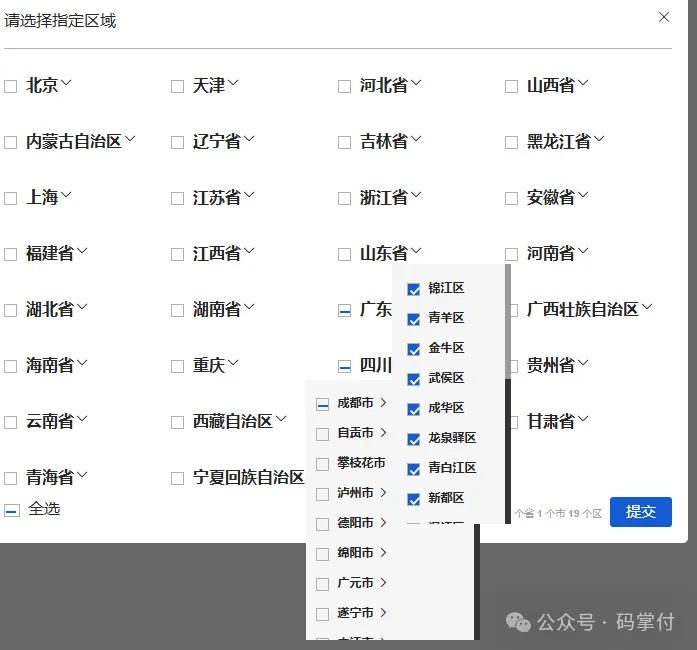This screenshot has width=697, height=650.
Task: Select the 辽宁省 checkbox
Action: (x=177, y=142)
